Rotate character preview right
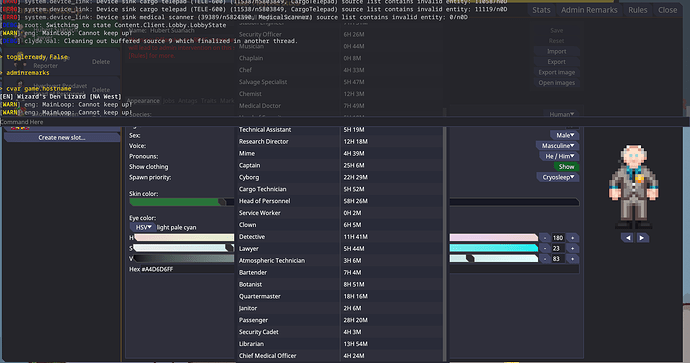Screen dimensions: 690x363 coord(642,238)
